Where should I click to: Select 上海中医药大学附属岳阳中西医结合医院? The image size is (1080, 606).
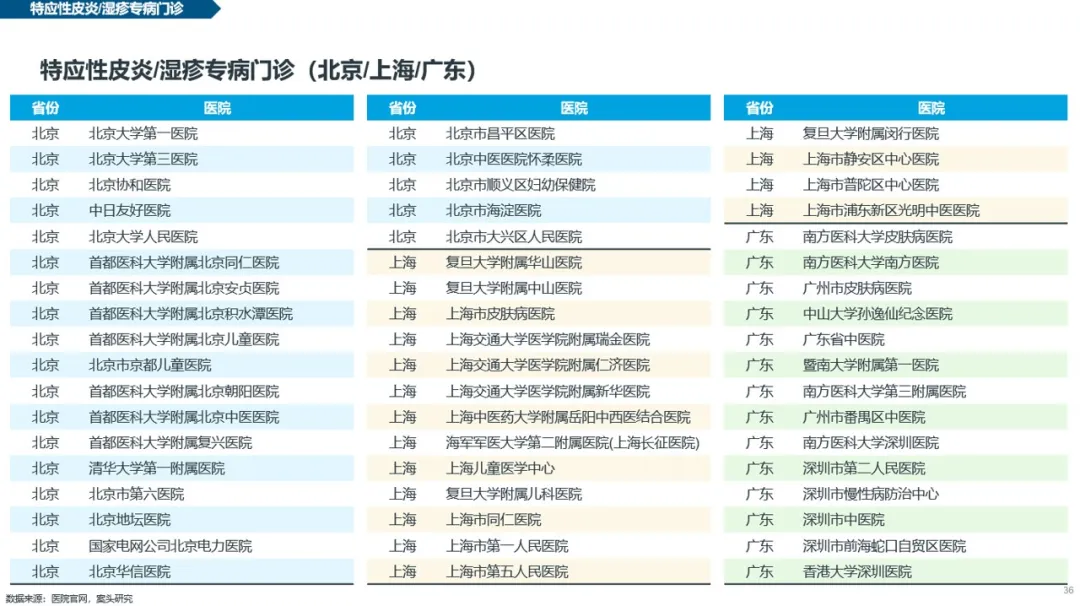point(568,417)
